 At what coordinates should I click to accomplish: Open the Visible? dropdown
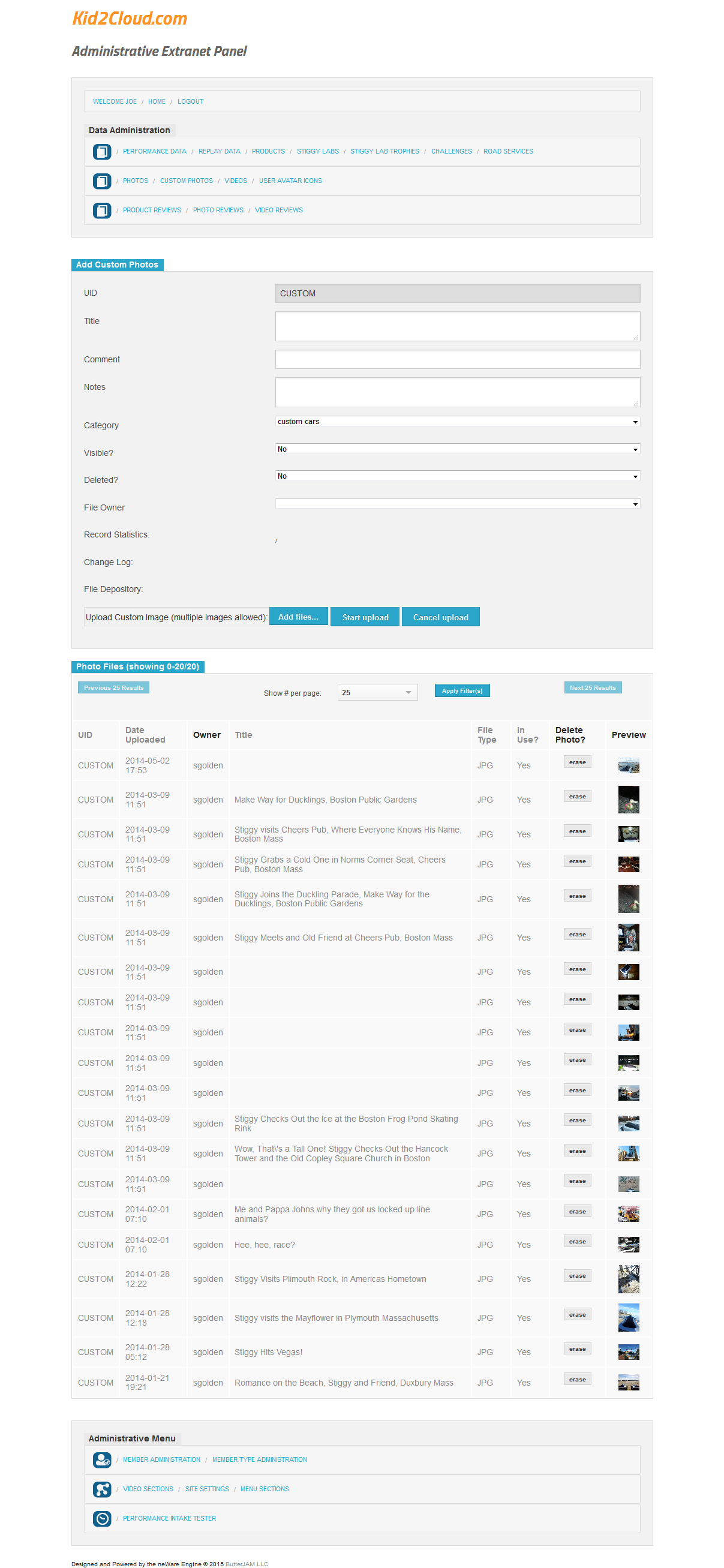pos(456,449)
